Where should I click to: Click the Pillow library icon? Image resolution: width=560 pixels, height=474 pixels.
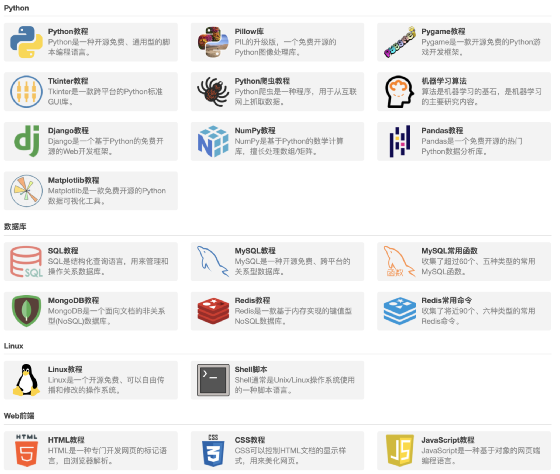pyautogui.click(x=213, y=42)
